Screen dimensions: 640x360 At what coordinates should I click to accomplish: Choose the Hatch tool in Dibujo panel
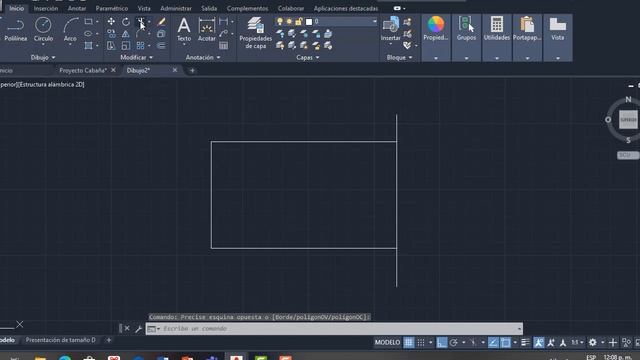[88, 45]
